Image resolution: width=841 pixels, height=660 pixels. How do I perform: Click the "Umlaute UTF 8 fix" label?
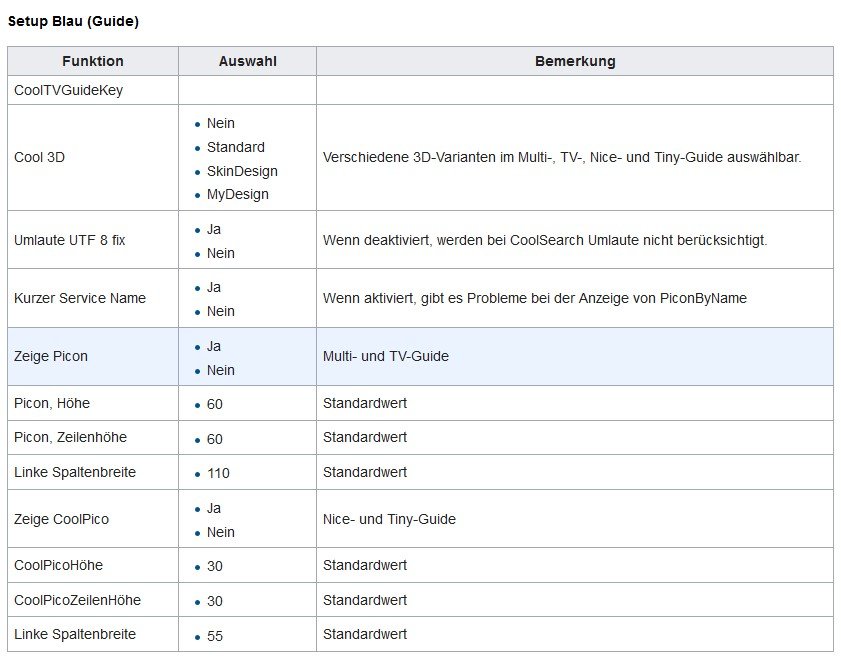(70, 240)
